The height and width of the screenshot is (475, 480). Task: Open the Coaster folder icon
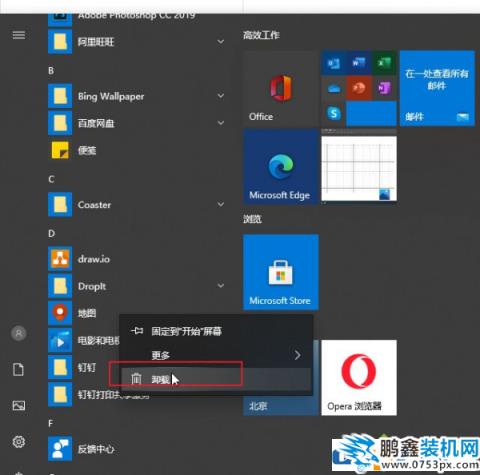60,204
